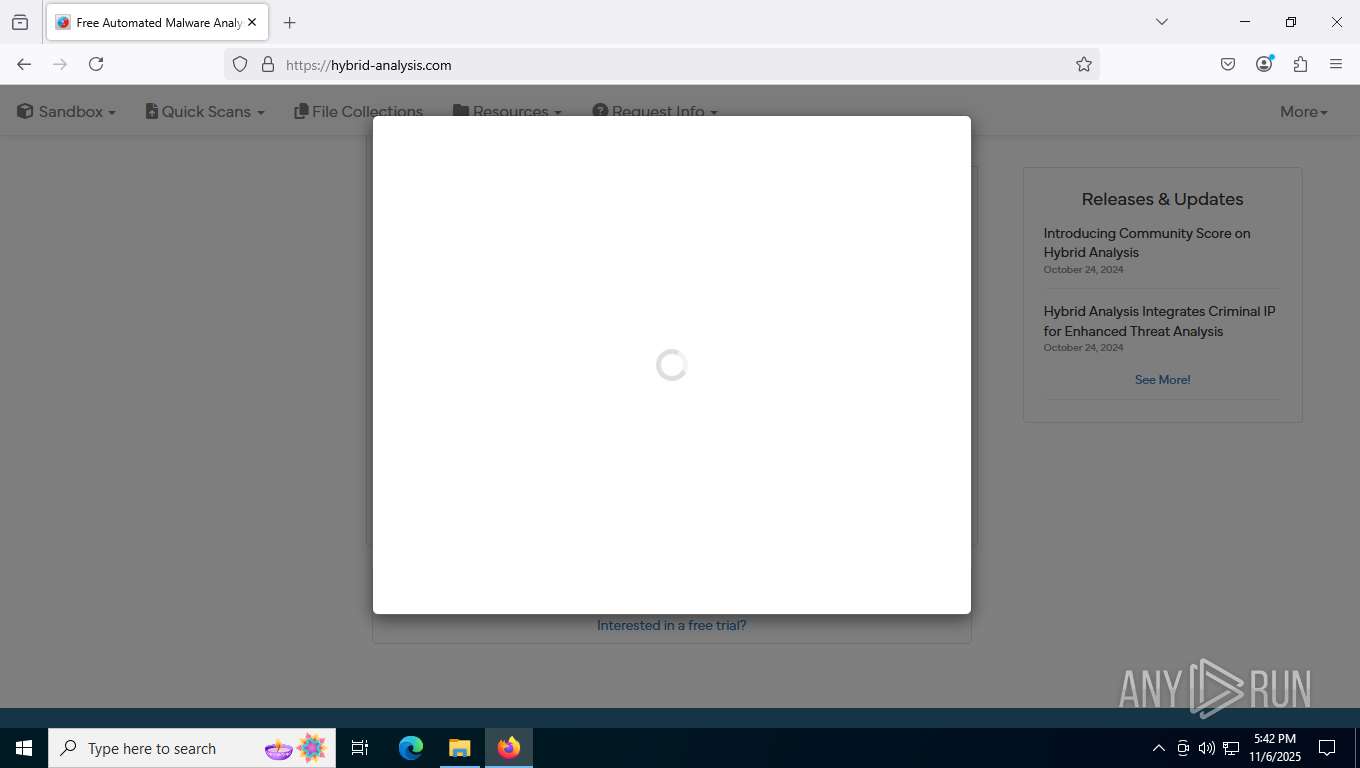
Task: Select the Free Automated Malware Analysis tab
Action: [157, 22]
